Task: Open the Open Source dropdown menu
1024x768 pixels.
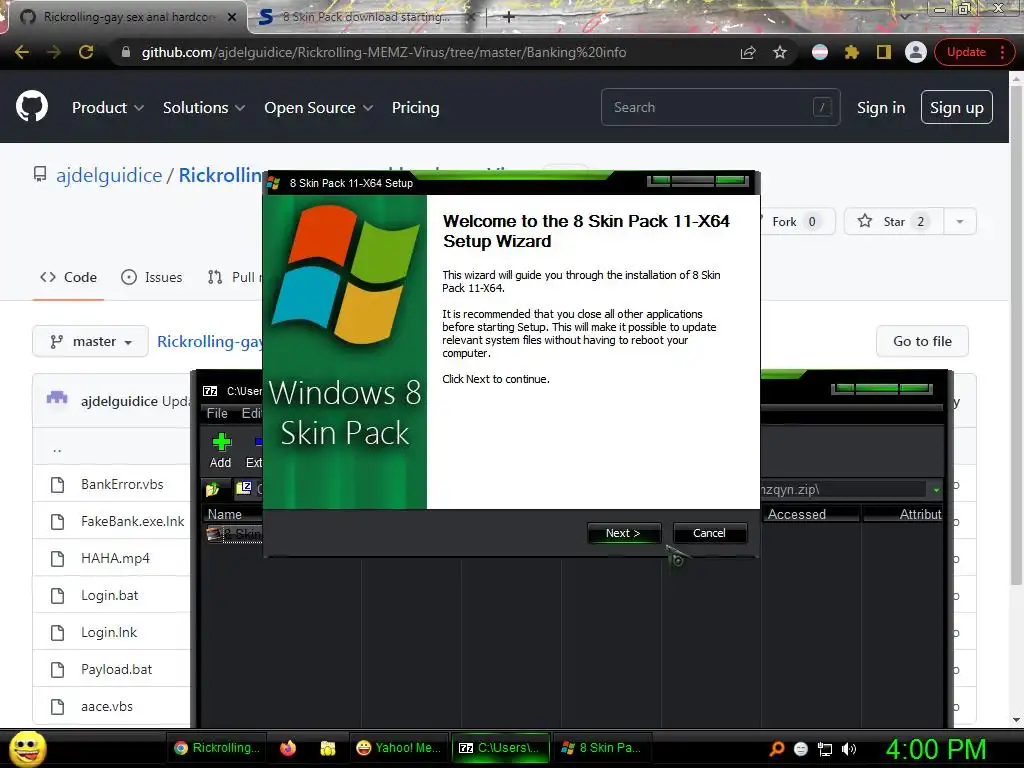Action: click(319, 108)
